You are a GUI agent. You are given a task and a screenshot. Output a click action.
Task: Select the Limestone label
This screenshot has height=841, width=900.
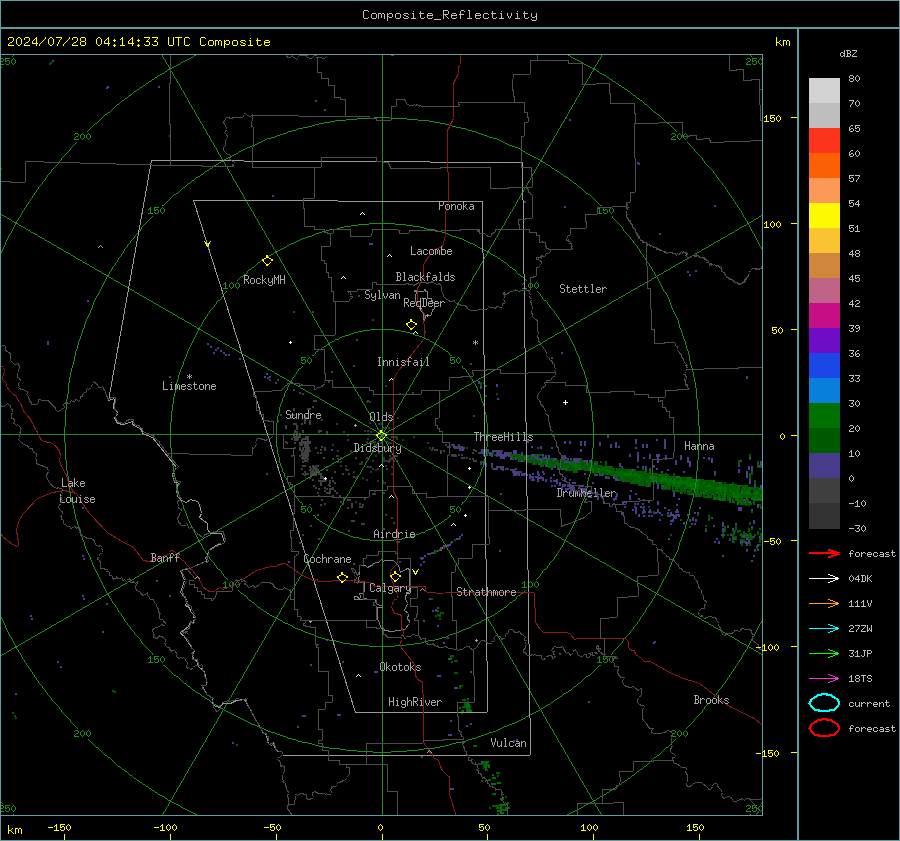tap(189, 386)
